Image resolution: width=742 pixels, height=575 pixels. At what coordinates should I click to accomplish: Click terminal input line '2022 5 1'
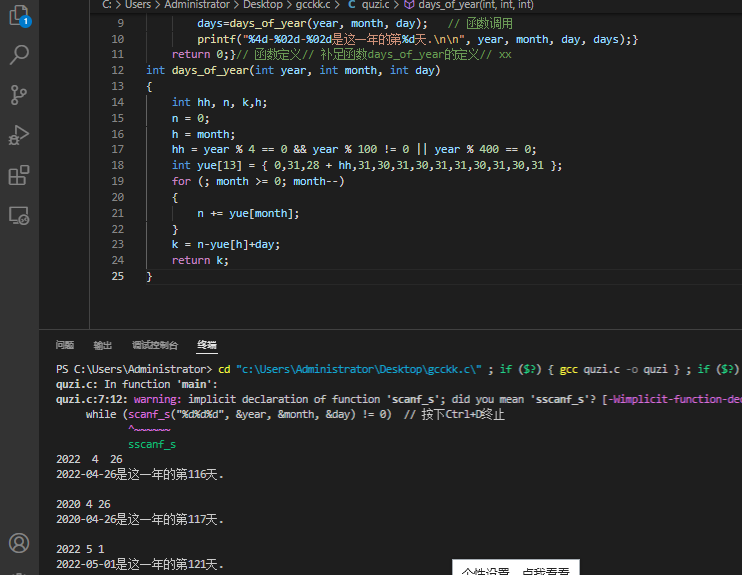(x=80, y=549)
